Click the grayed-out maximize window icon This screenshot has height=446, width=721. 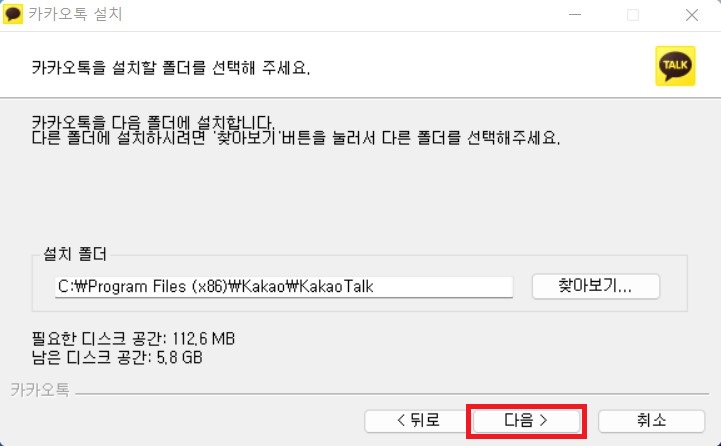(x=633, y=15)
